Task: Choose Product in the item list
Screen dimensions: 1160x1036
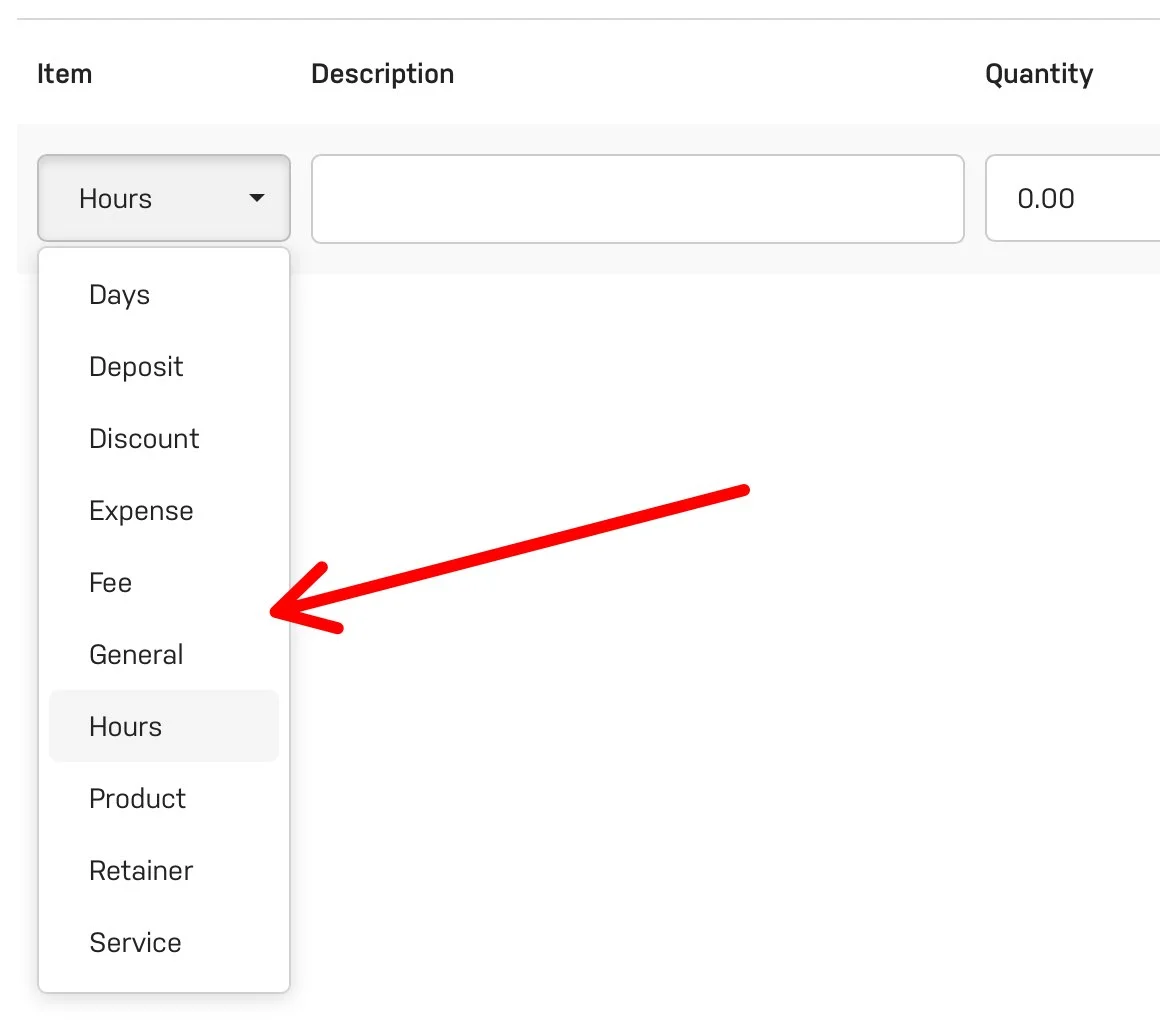Action: click(137, 799)
